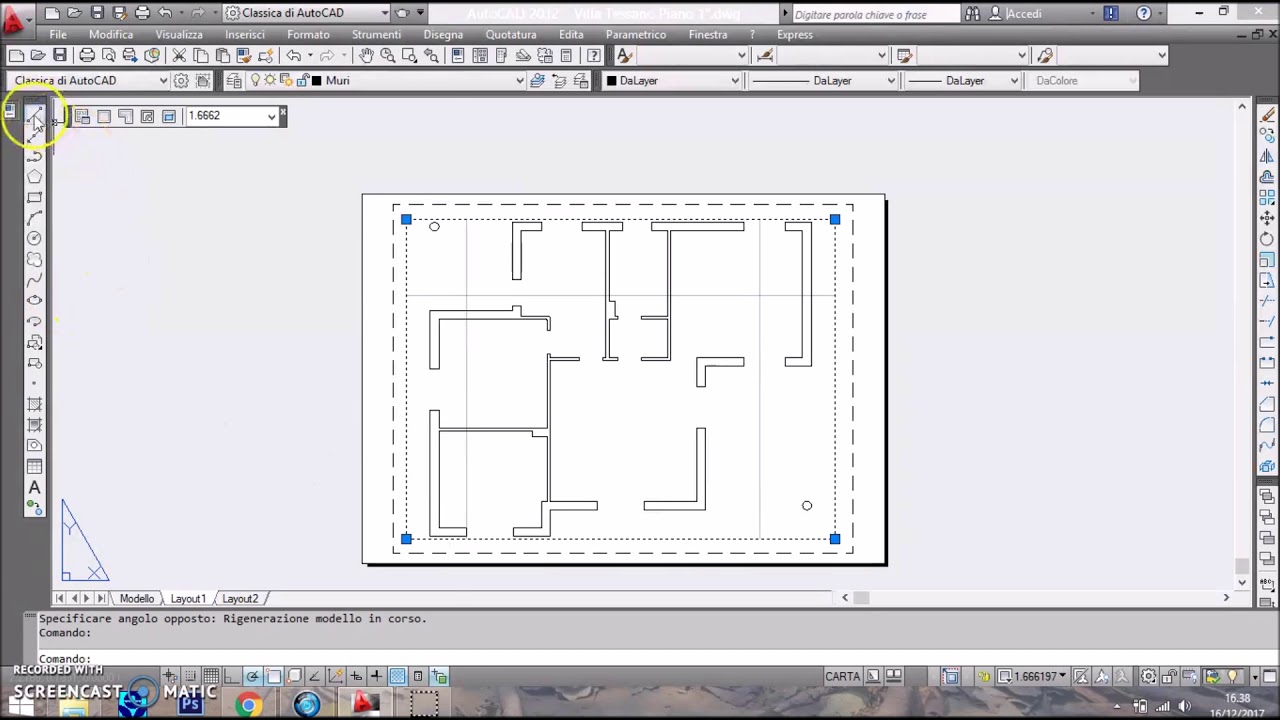Select the Rectangle draw tool
This screenshot has width=1280, height=720.
click(34, 197)
